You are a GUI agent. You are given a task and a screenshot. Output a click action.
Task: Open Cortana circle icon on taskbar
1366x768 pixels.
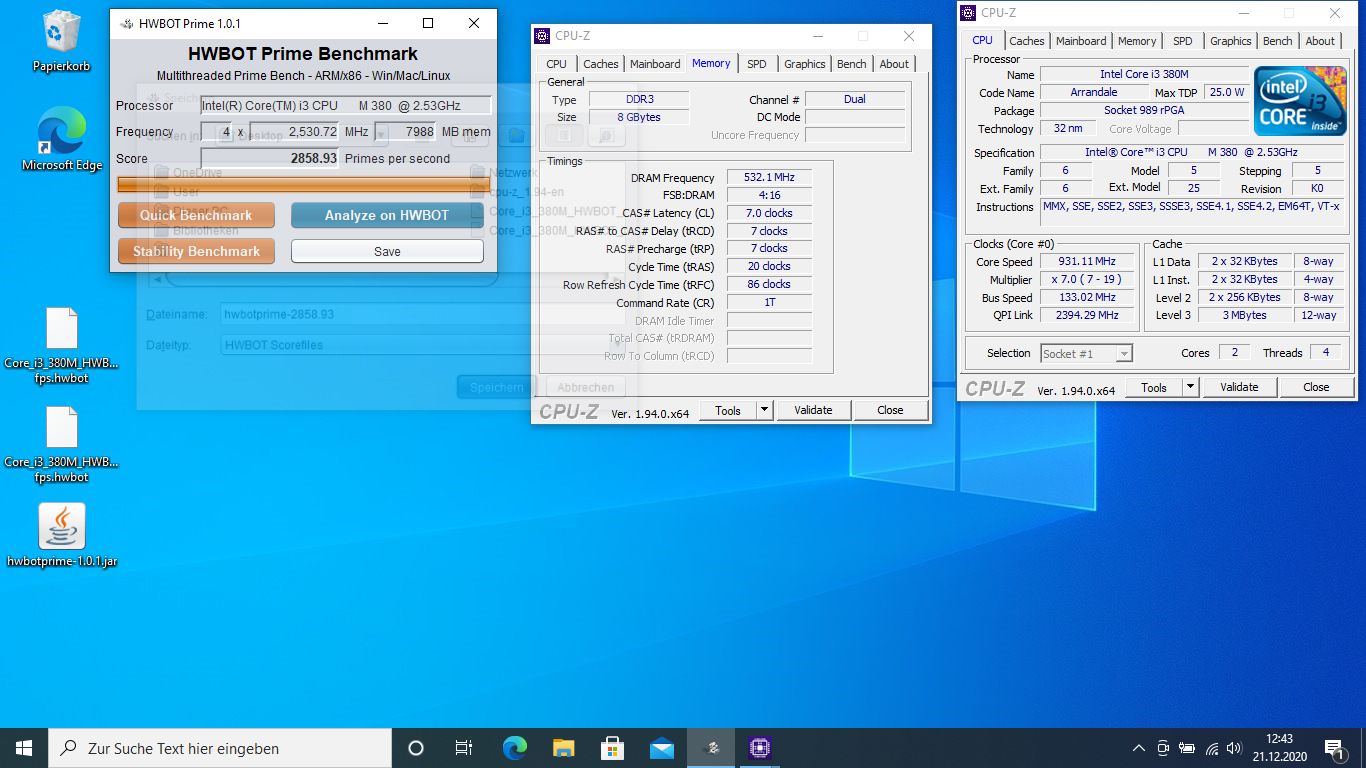[x=416, y=748]
